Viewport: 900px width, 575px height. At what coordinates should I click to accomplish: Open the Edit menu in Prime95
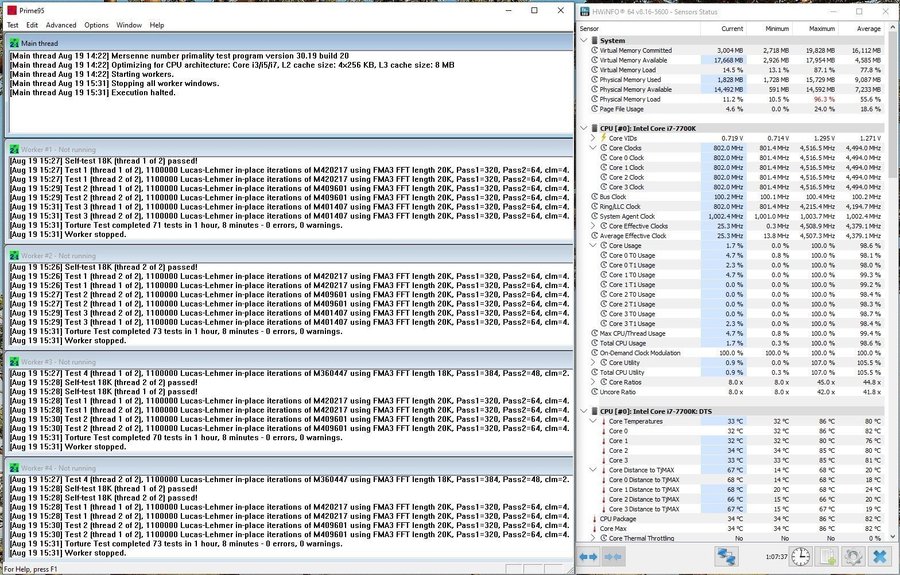coord(32,25)
